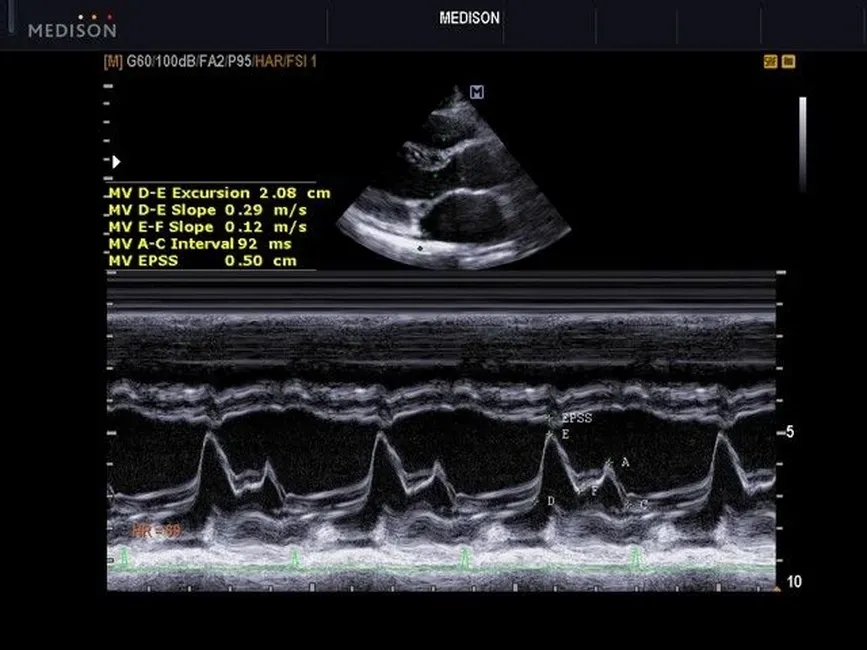The width and height of the screenshot is (867, 650).
Task: Select the D point marker on the waveform
Action: (x=550, y=500)
